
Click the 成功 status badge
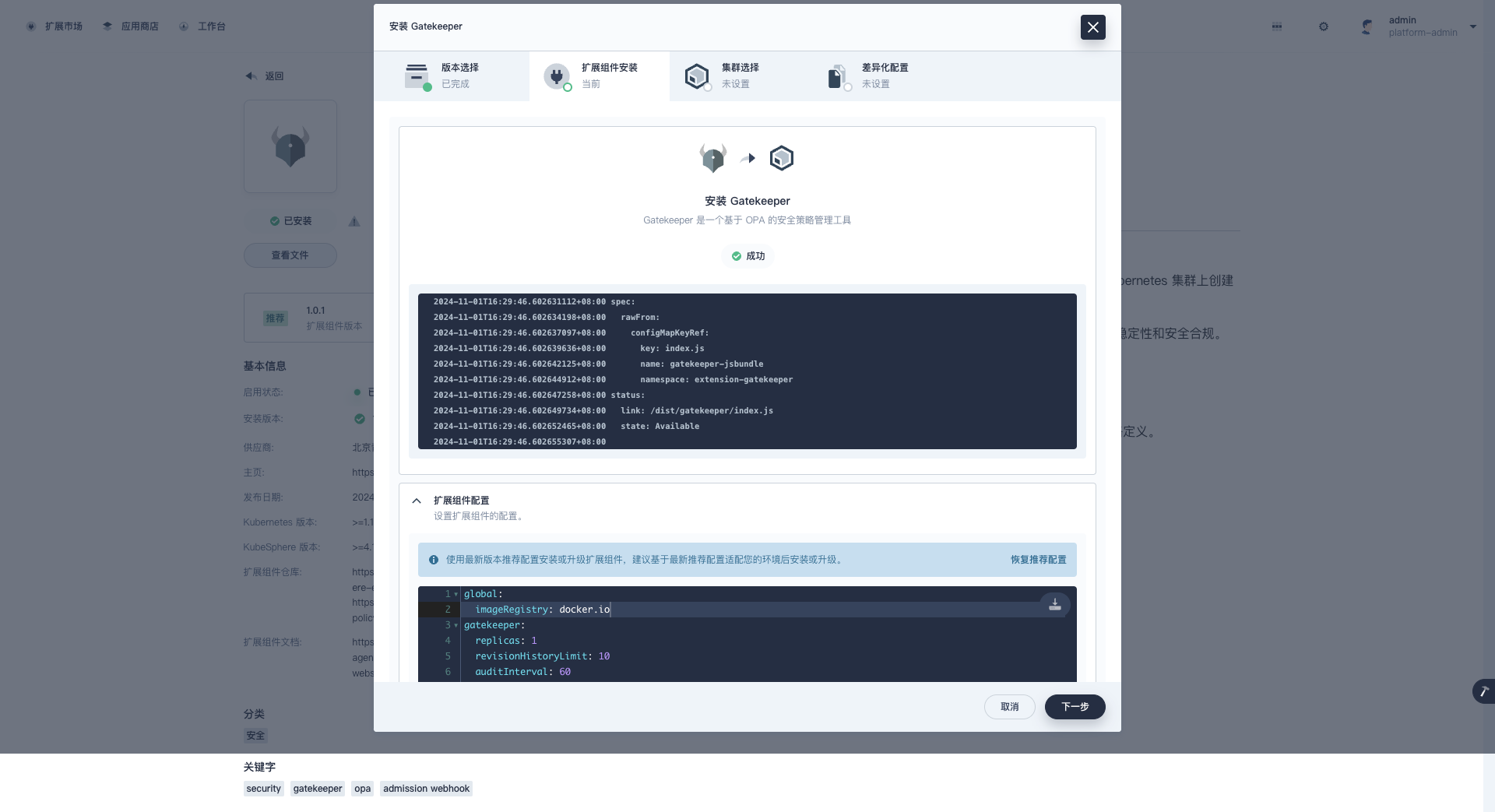[747, 256]
